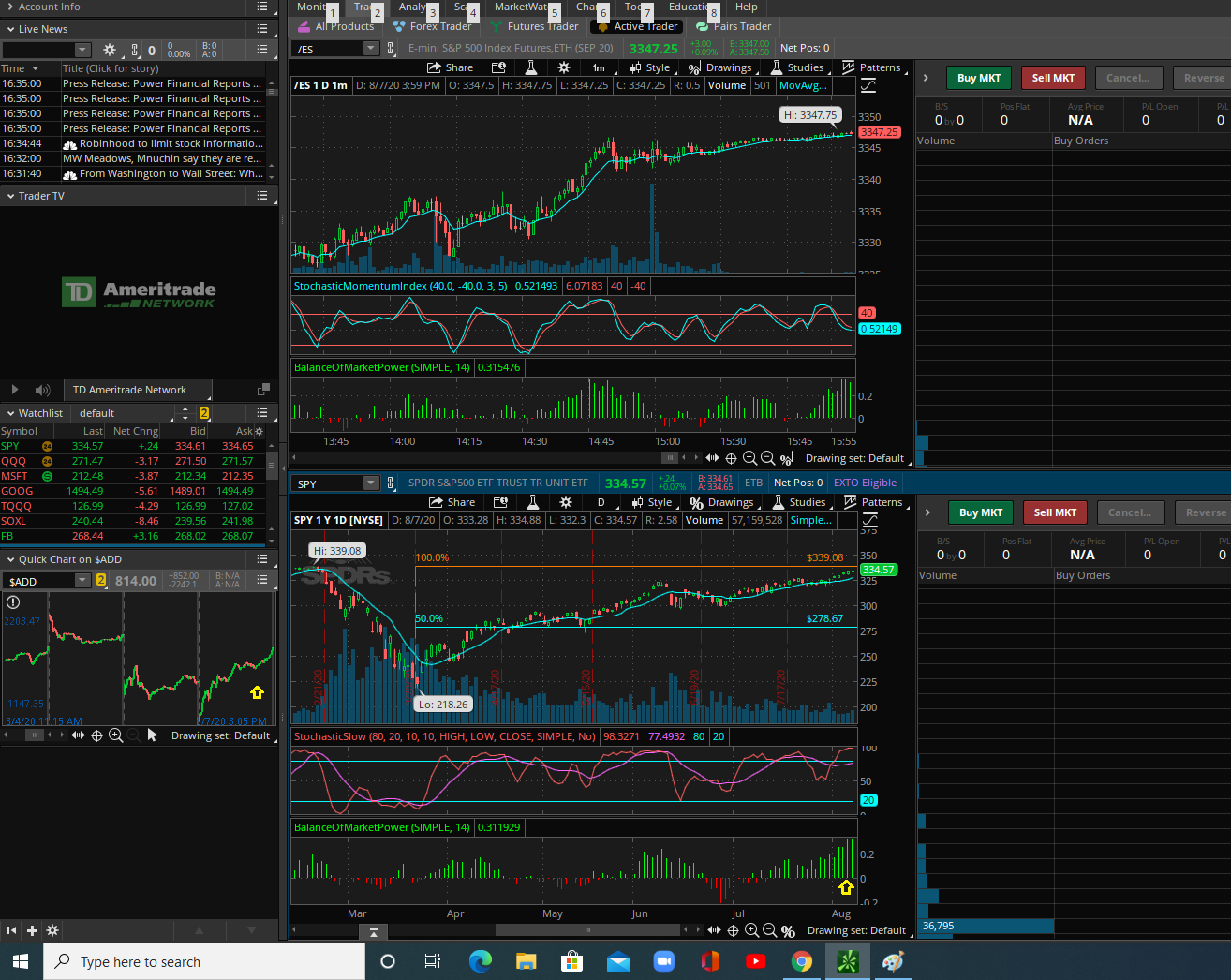Screen dimensions: 1231x980
Task: Open the flask tool on /ES chart toolbar
Action: point(531,67)
